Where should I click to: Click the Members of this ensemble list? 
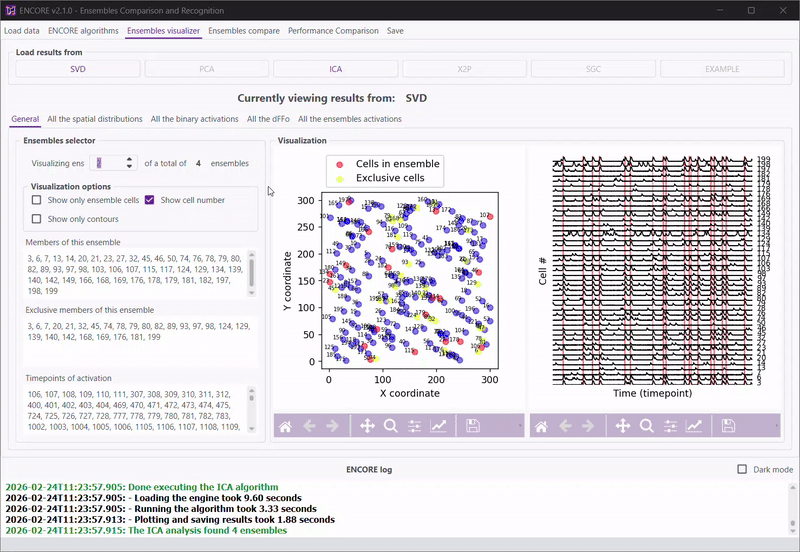[135, 274]
